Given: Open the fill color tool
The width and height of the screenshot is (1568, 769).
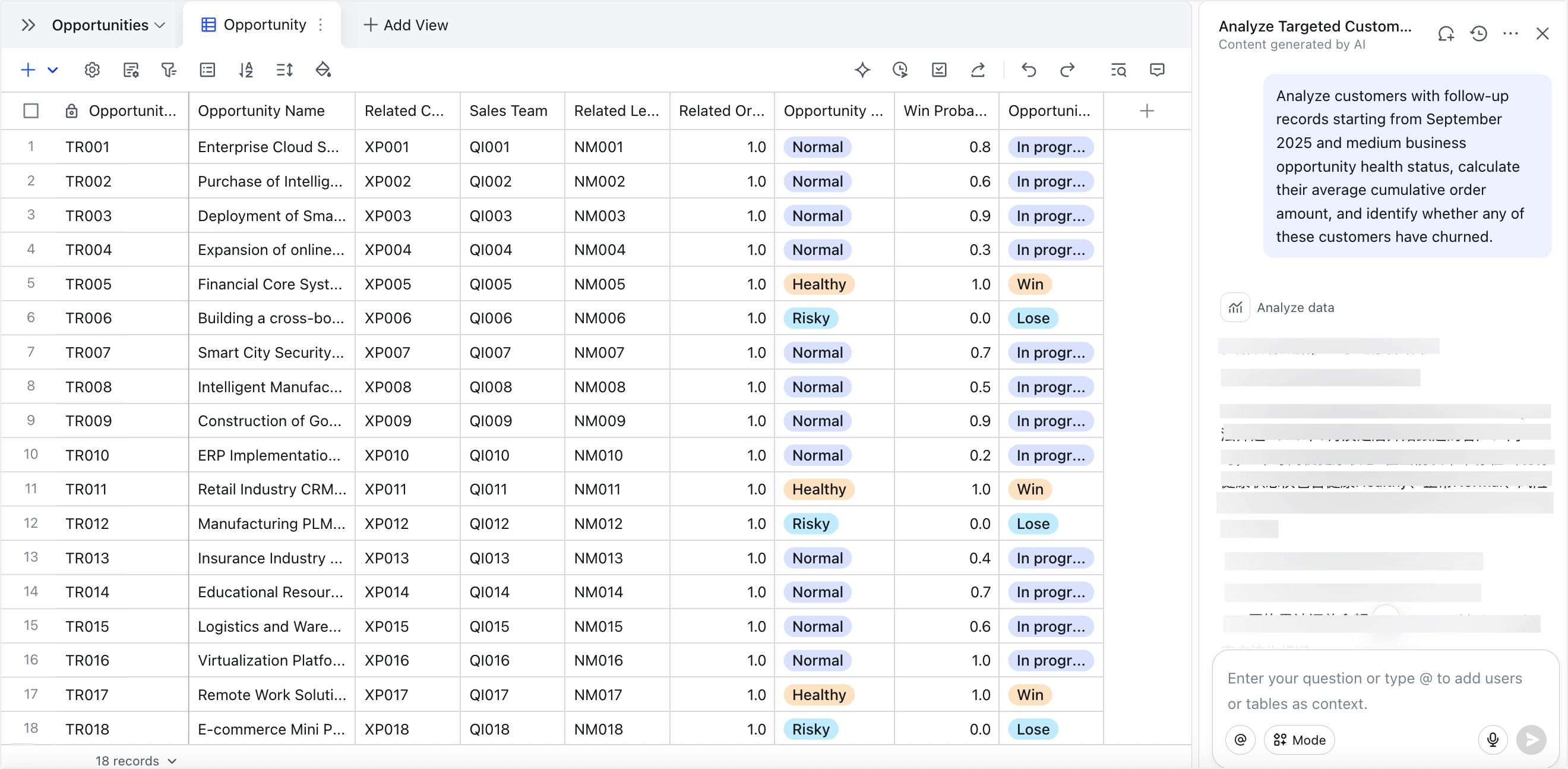Looking at the screenshot, I should [323, 70].
